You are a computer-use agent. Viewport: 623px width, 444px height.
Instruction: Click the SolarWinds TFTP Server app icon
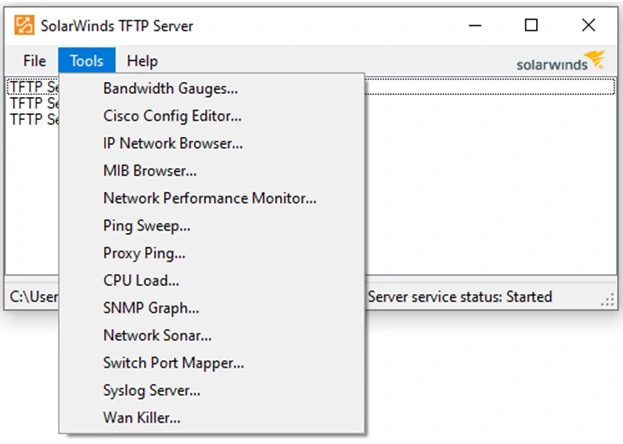tap(24, 25)
